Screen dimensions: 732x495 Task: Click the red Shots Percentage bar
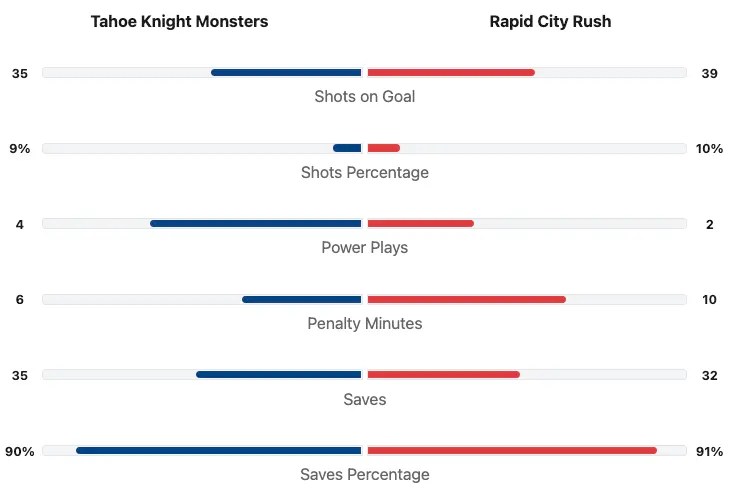[x=384, y=148]
